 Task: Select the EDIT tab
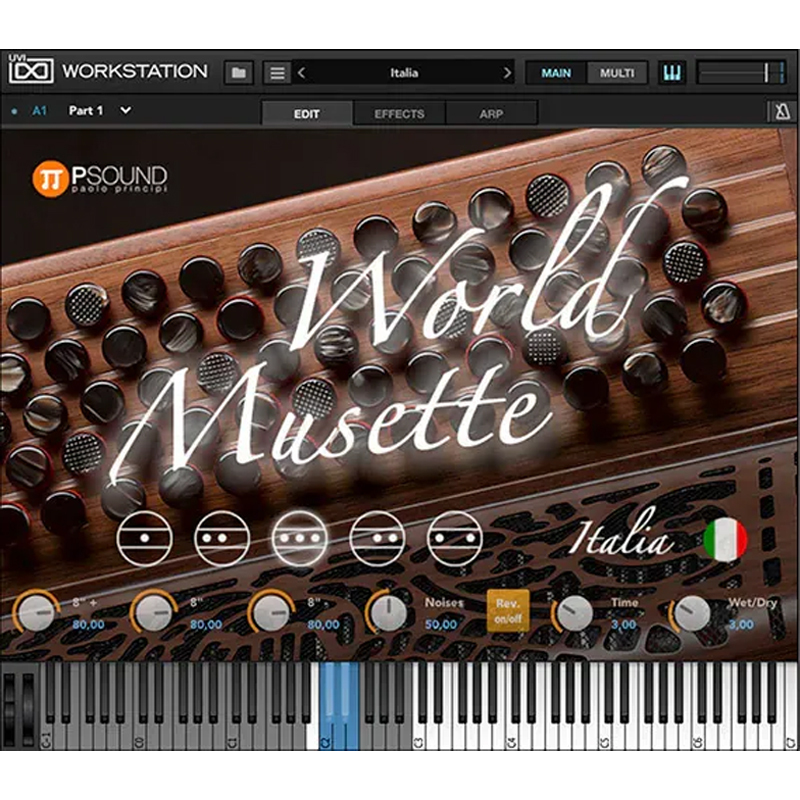(307, 114)
